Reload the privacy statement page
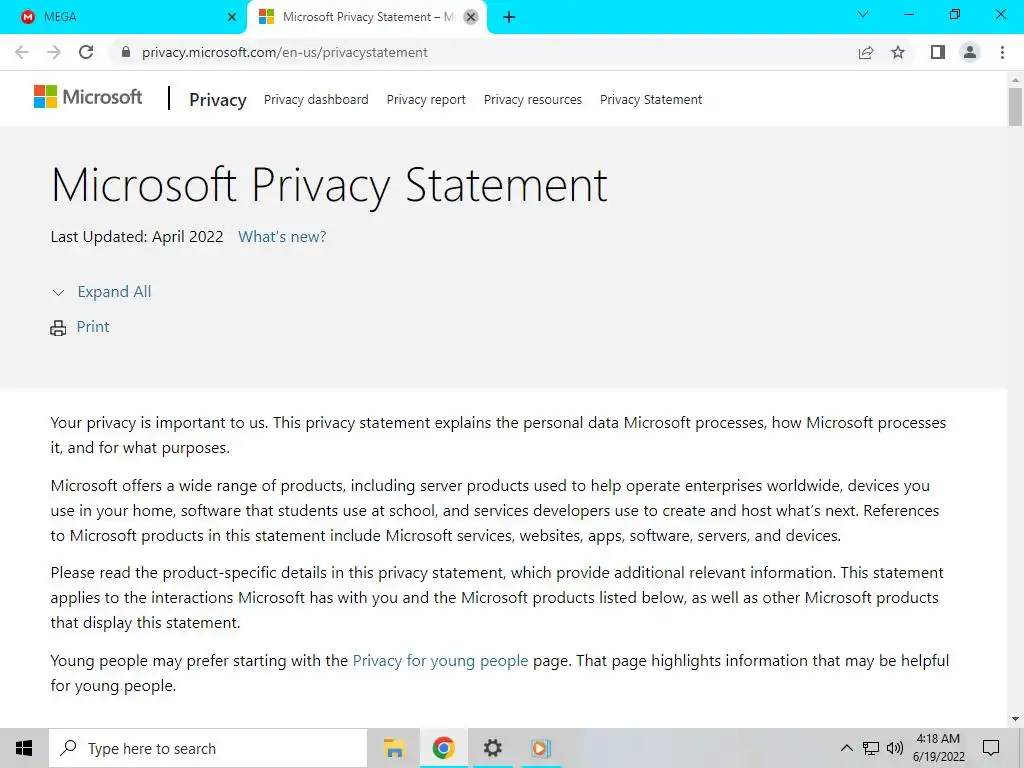The width and height of the screenshot is (1024, 768). point(86,52)
